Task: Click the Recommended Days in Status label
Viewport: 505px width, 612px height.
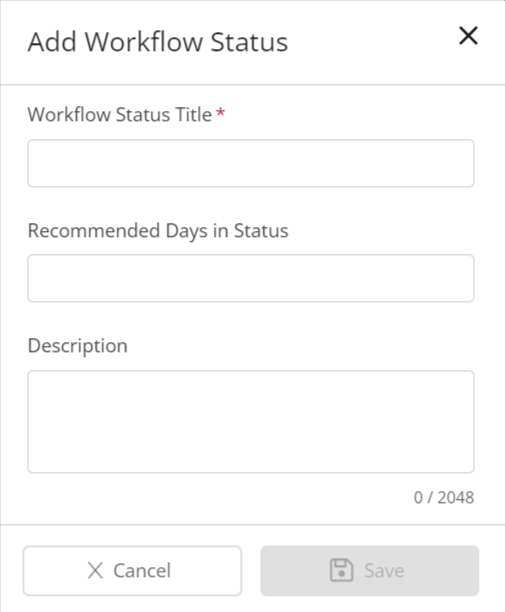Action: 158,231
